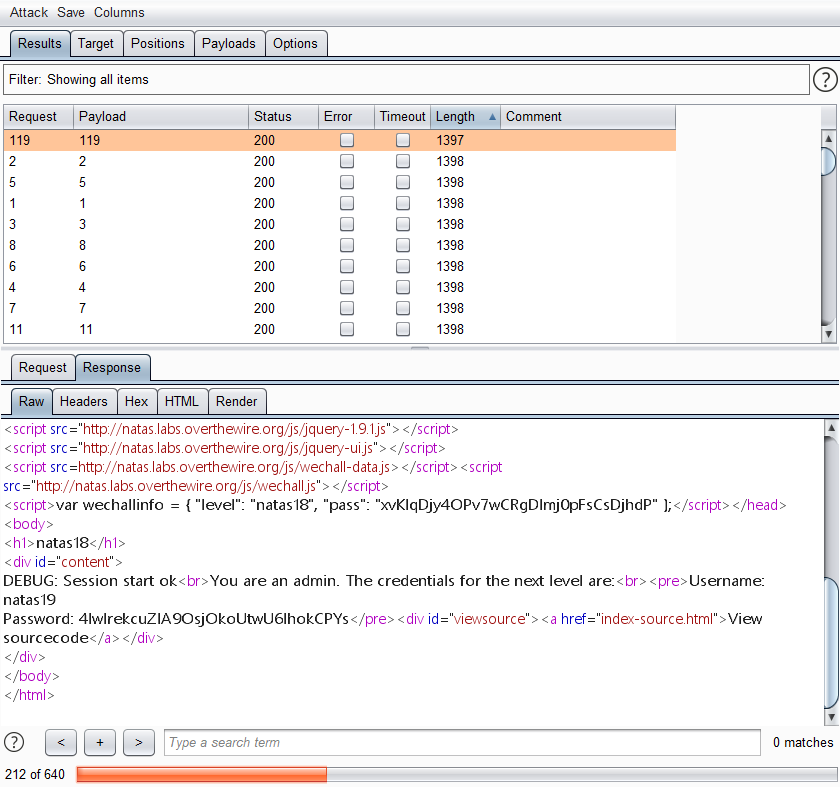Viewport: 840px width, 787px height.
Task: Open the Request sub-tab
Action: (43, 368)
